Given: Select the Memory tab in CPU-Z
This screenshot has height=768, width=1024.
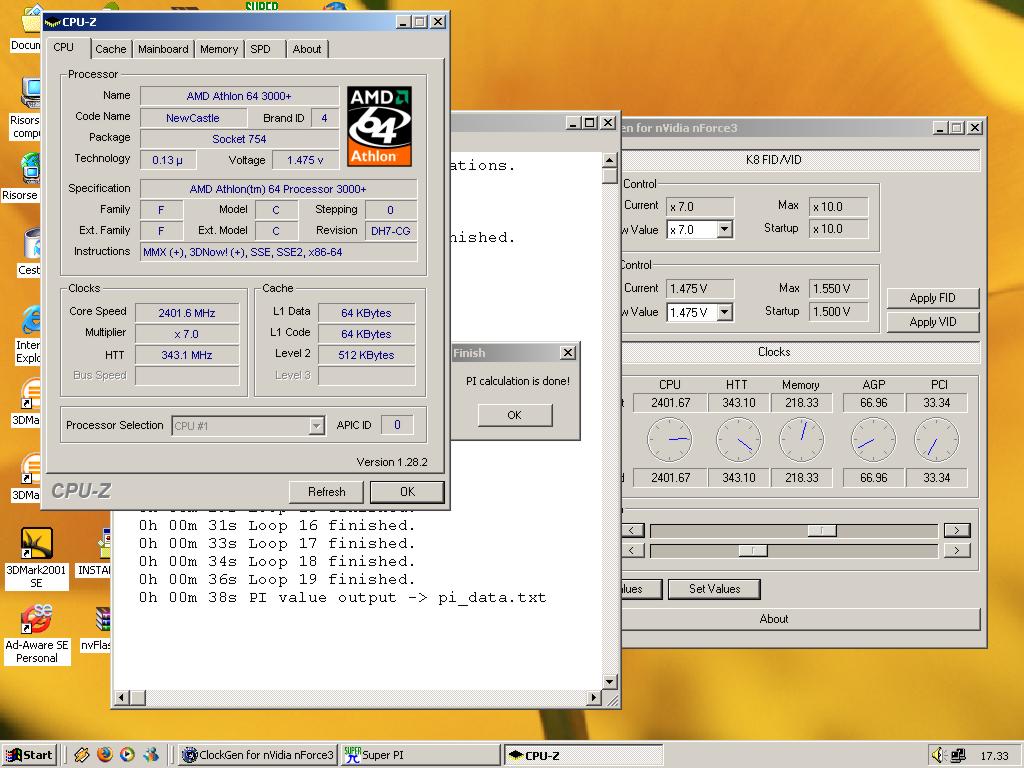Looking at the screenshot, I should click(219, 49).
